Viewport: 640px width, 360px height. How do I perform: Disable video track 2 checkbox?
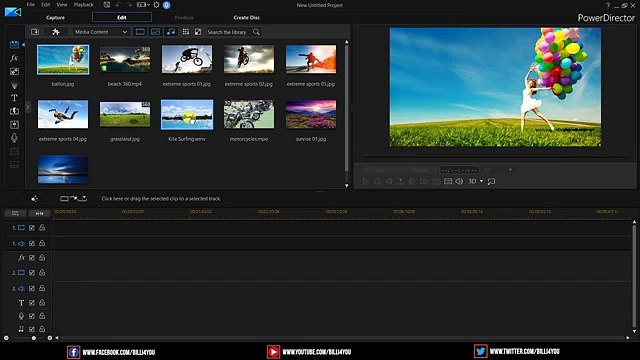pos(32,273)
